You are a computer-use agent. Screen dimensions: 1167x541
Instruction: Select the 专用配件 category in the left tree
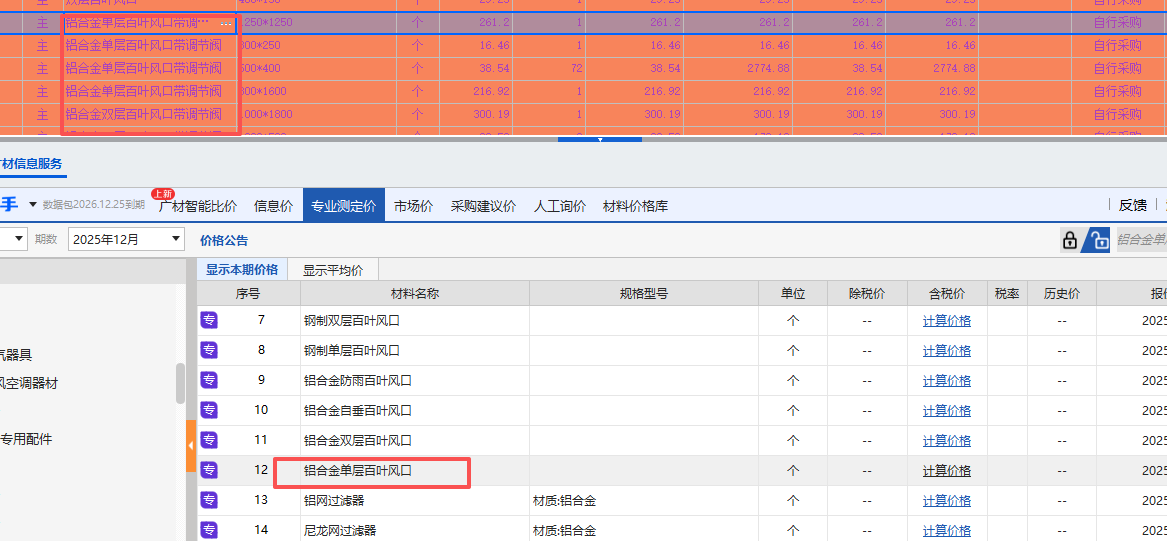tap(26, 439)
